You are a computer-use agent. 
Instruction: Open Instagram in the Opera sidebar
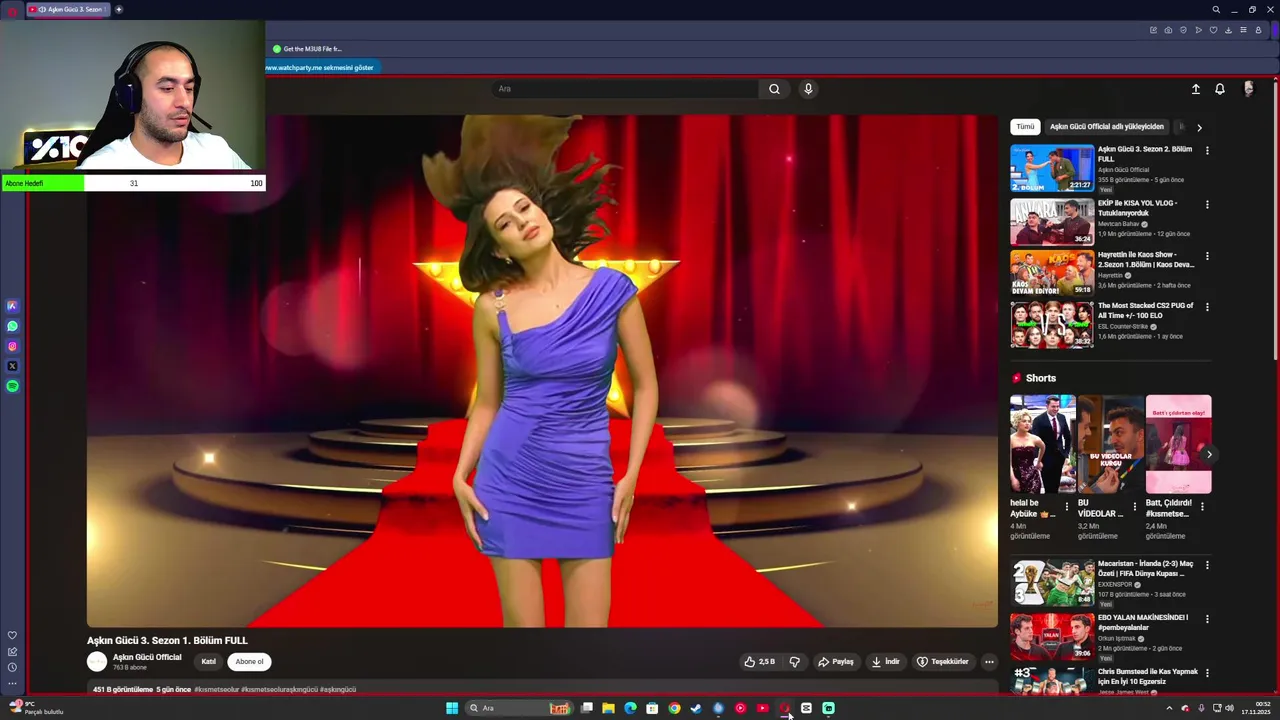[12, 346]
